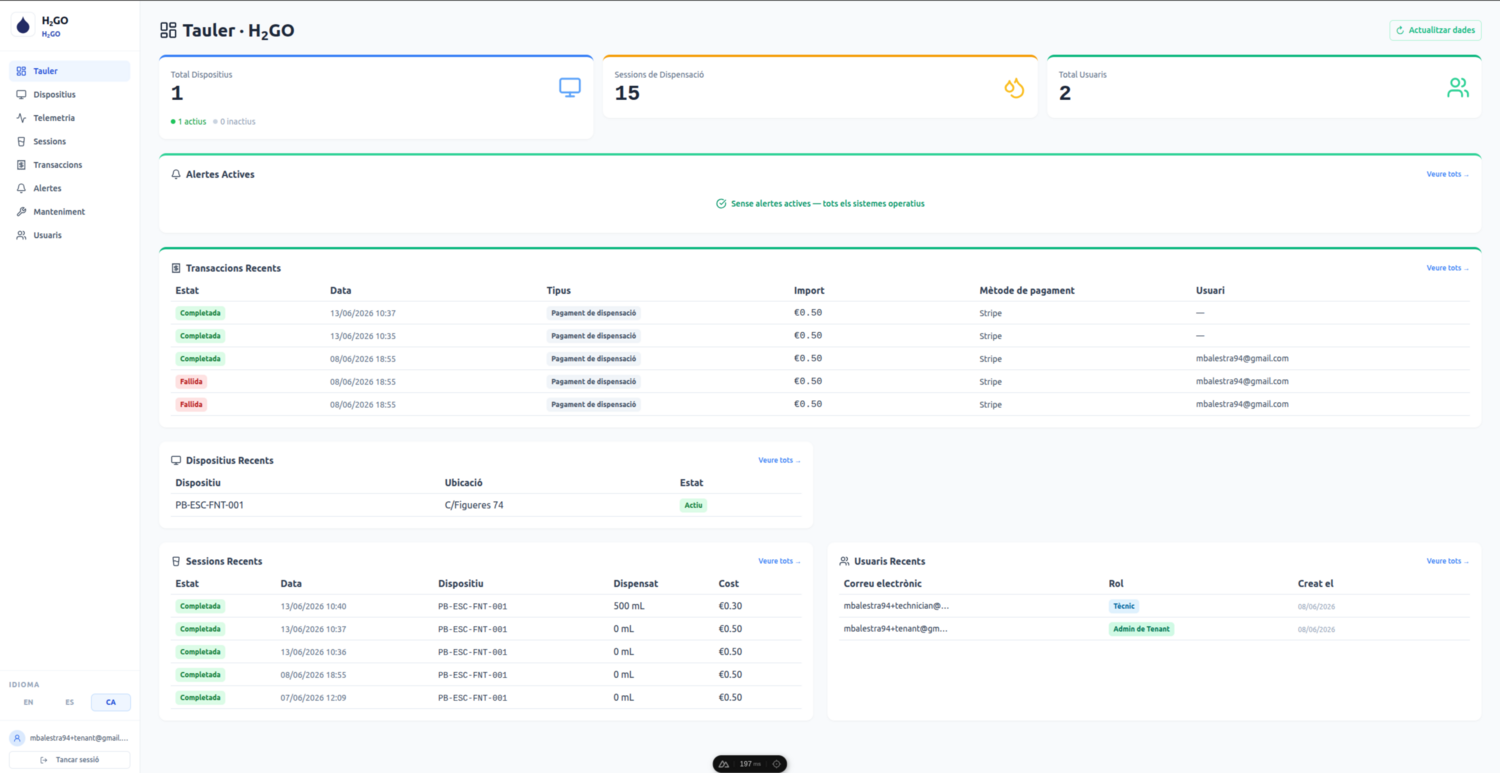1500x773 pixels.
Task: Open Veure tots link in Transaccions Recents
Action: tap(1448, 268)
